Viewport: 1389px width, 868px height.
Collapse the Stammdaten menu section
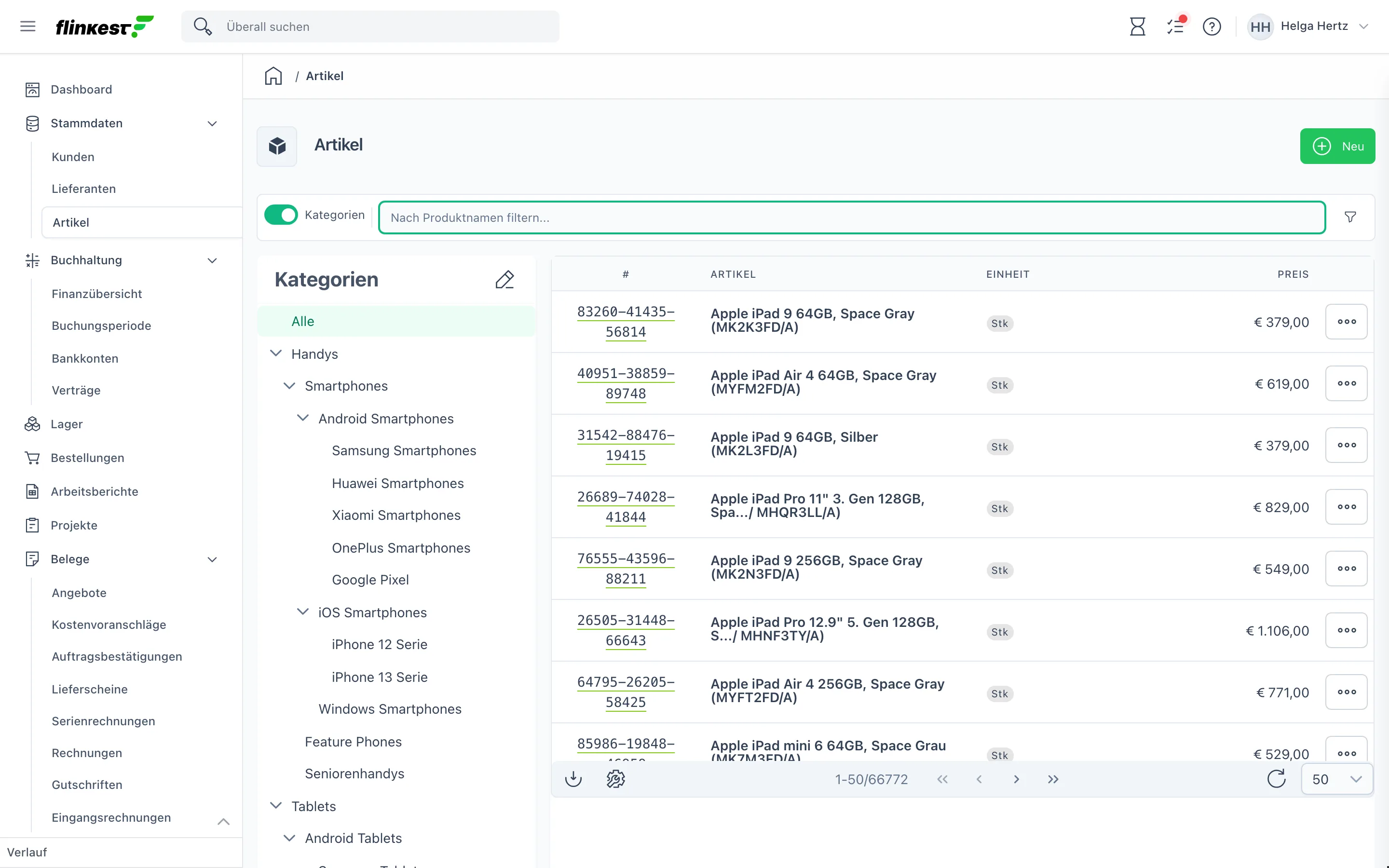coord(212,123)
